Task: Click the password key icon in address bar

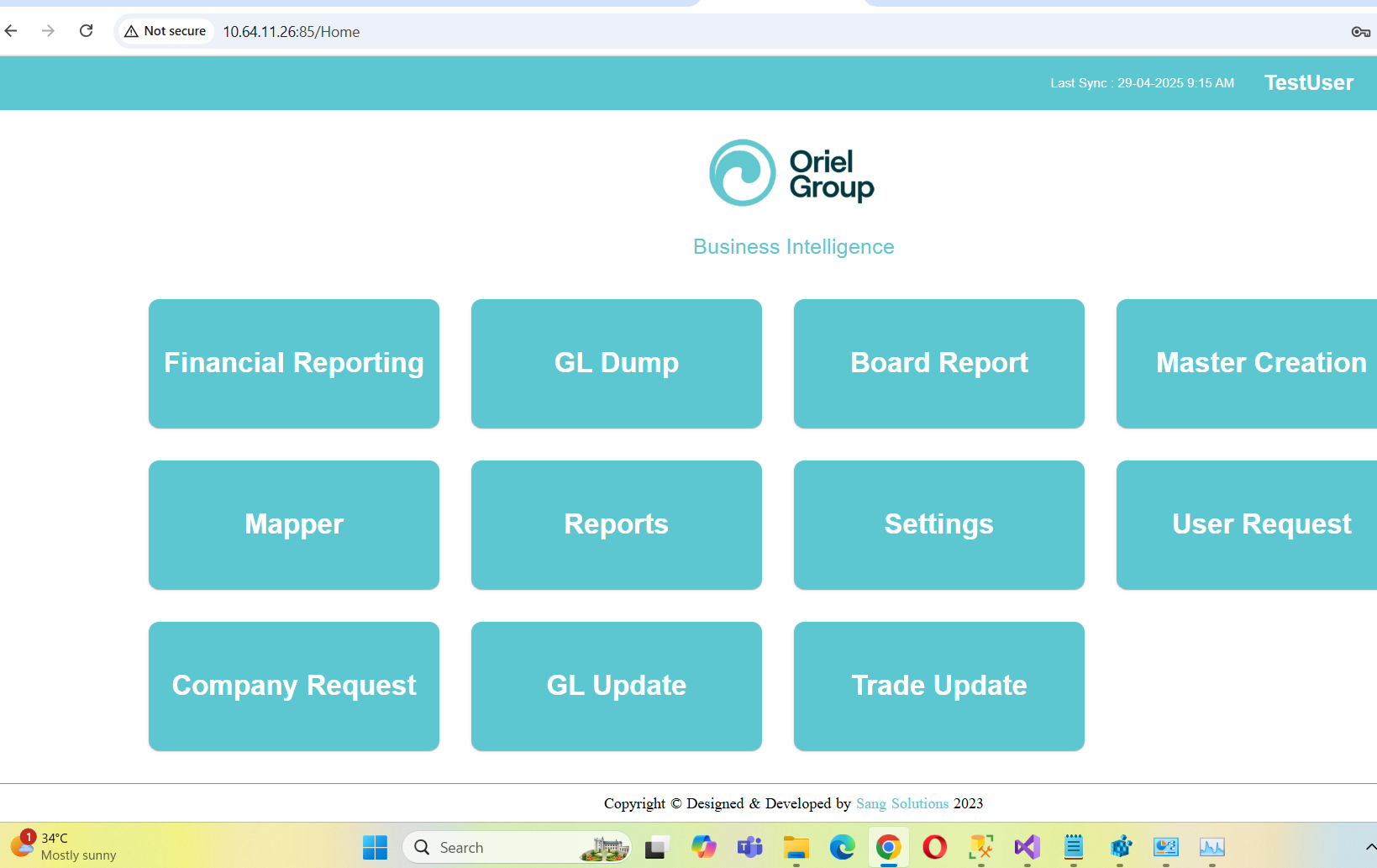Action: [1360, 32]
